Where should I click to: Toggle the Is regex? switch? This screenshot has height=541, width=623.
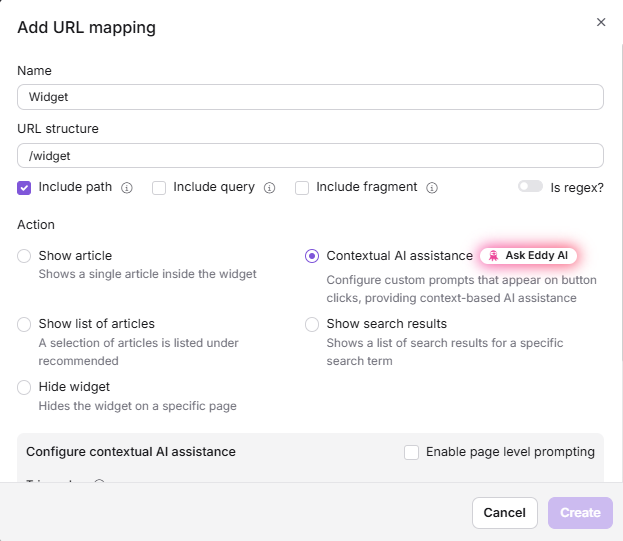tap(530, 186)
